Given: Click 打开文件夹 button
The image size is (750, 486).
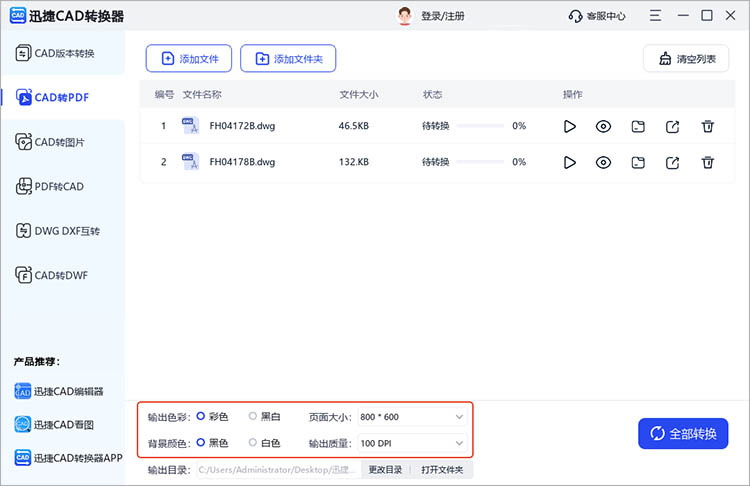Looking at the screenshot, I should [x=442, y=470].
